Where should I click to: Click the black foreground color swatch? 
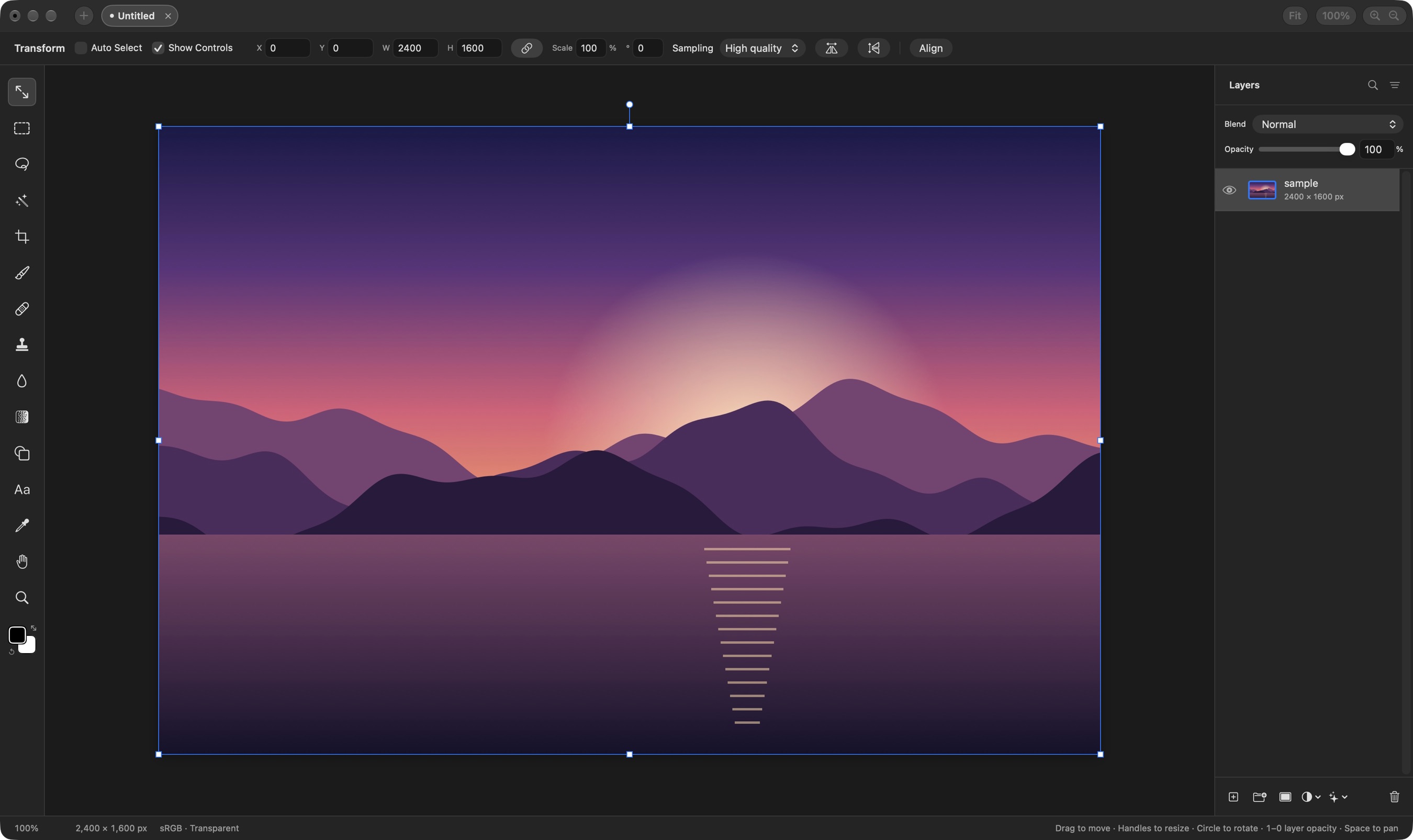point(17,634)
